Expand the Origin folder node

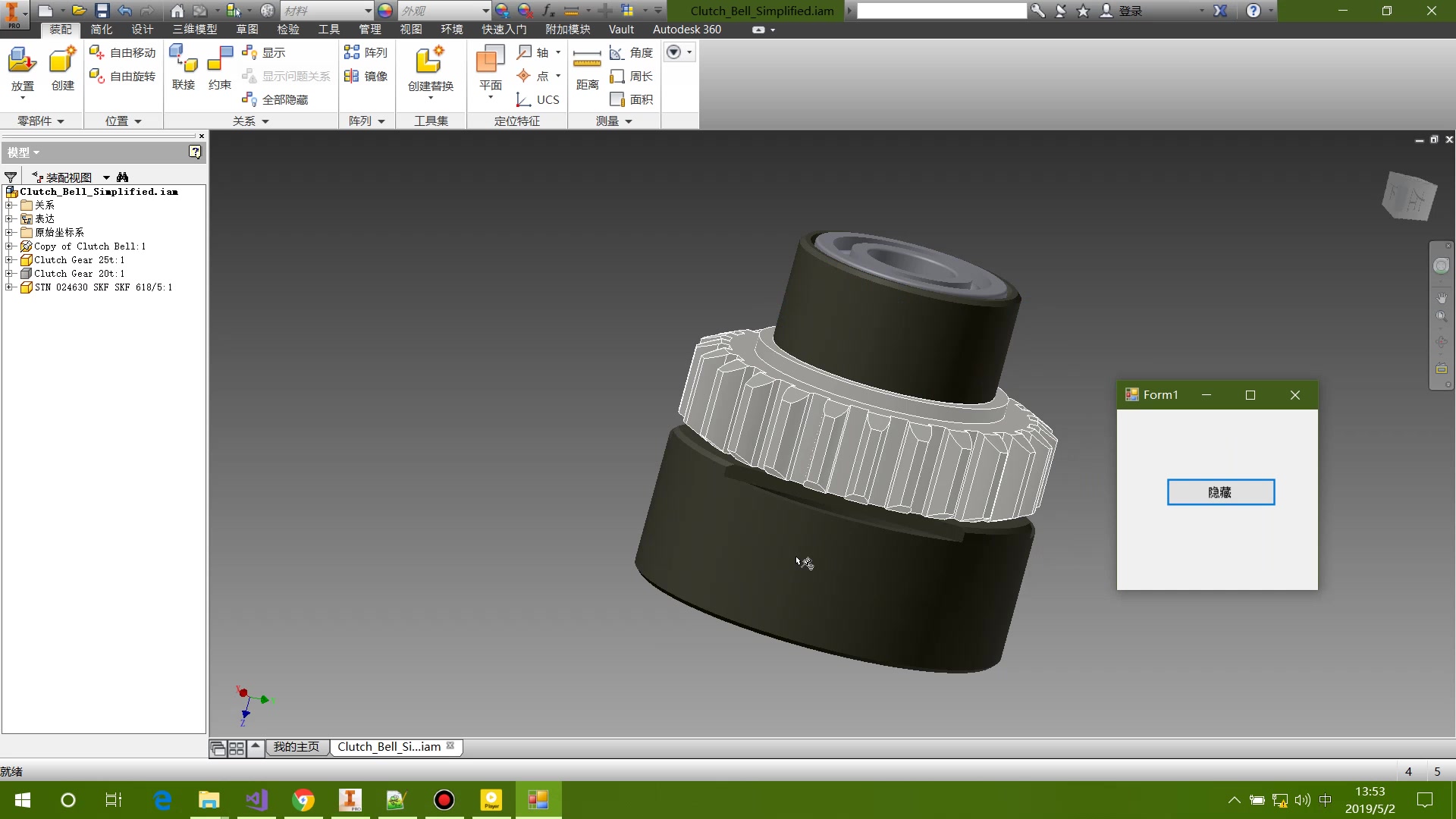(x=8, y=233)
